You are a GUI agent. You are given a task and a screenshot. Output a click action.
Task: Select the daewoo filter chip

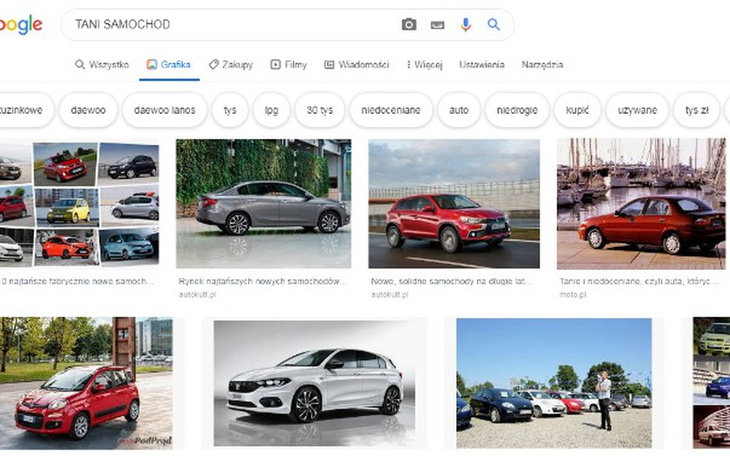coord(88,110)
